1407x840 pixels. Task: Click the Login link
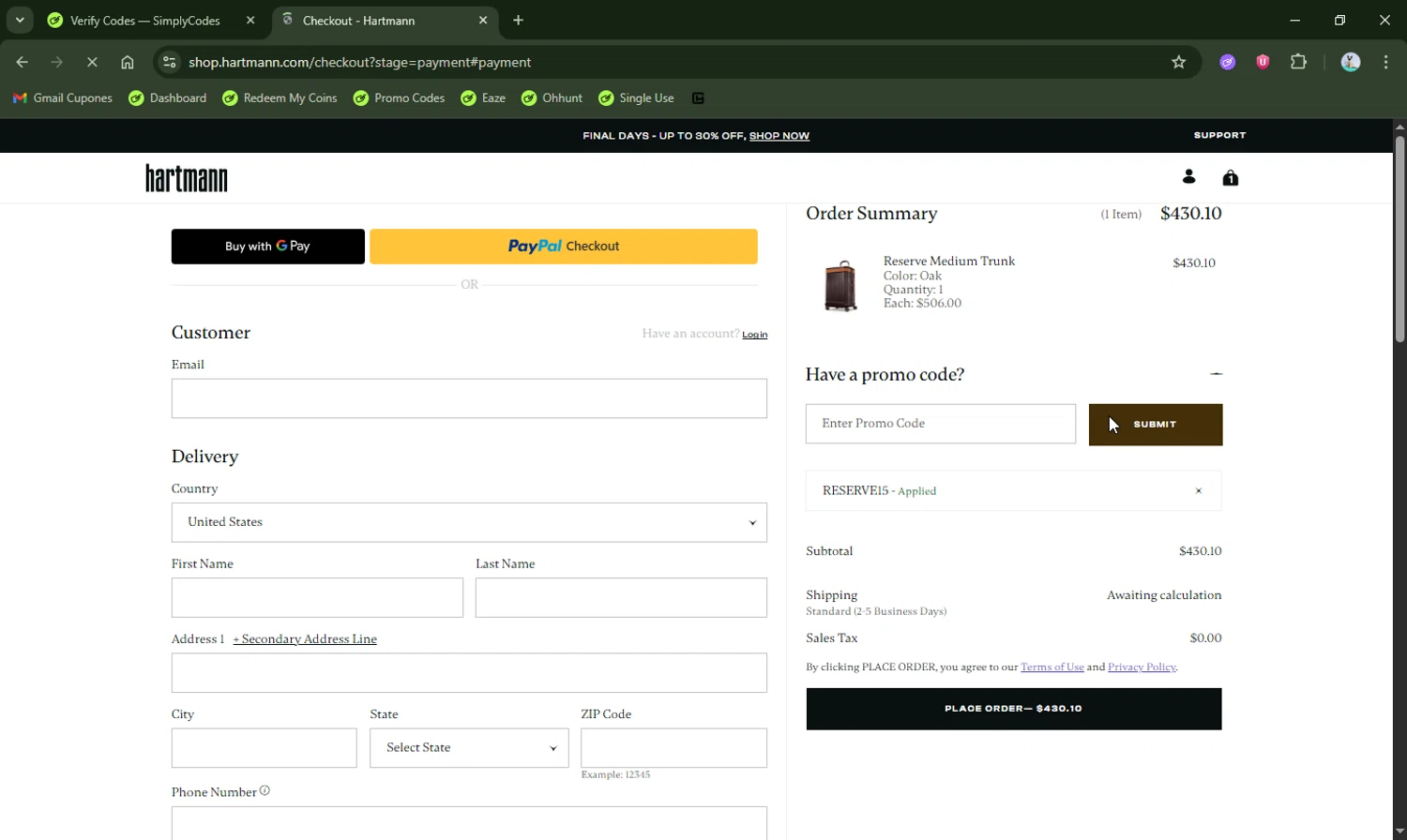point(754,335)
